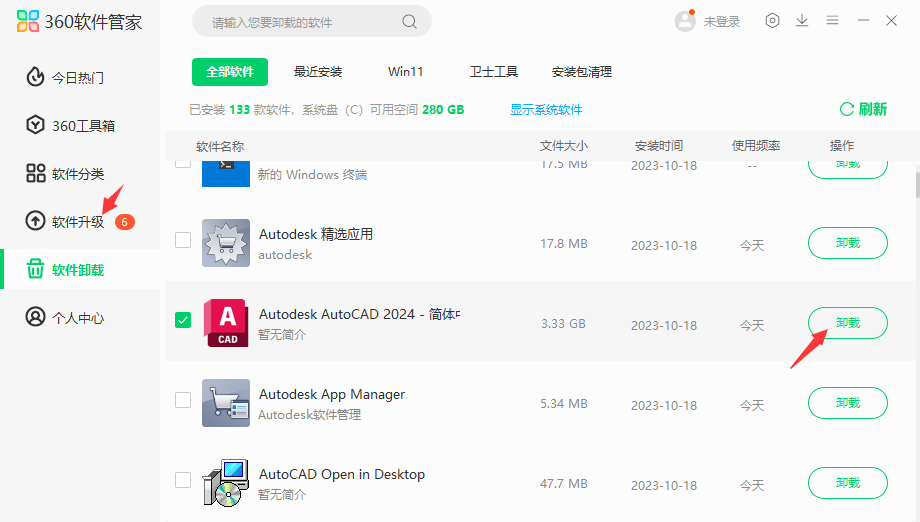The width and height of the screenshot is (920, 522).
Task: Click the 5.34 MB size value
Action: point(564,404)
